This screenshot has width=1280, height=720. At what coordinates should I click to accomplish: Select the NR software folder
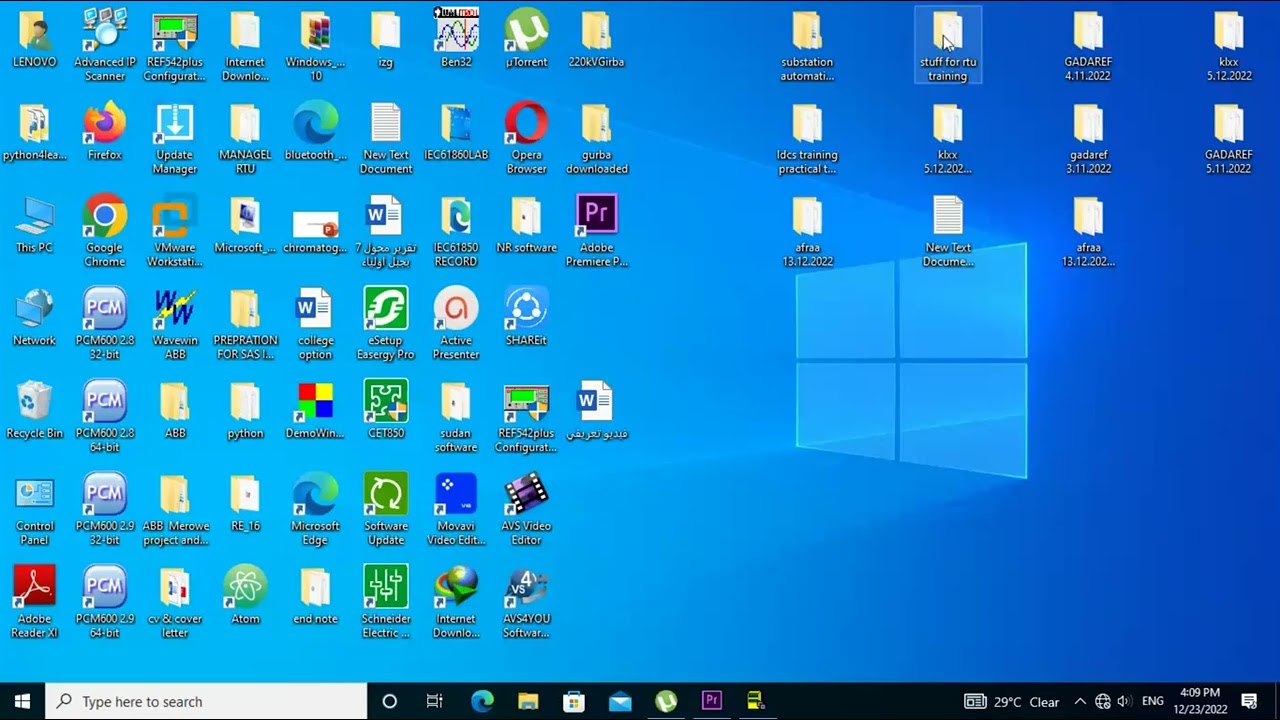coord(526,224)
